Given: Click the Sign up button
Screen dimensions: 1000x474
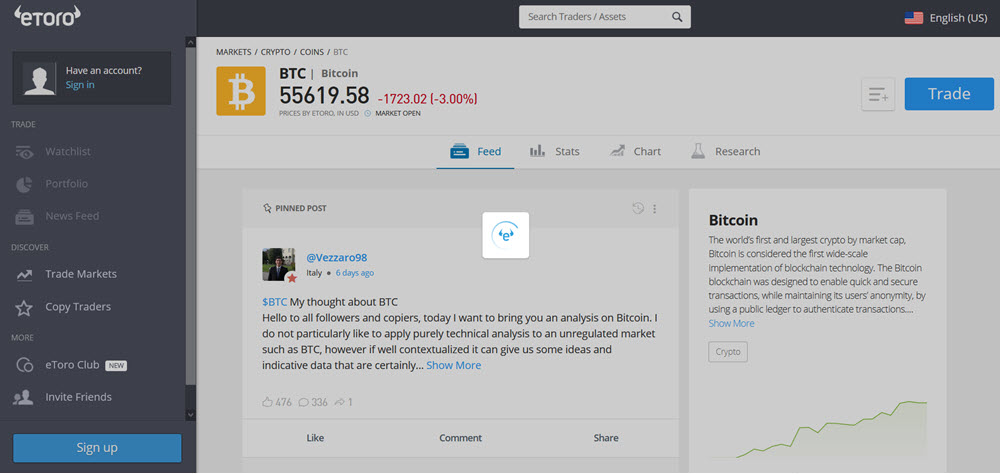Looking at the screenshot, I should [x=97, y=448].
